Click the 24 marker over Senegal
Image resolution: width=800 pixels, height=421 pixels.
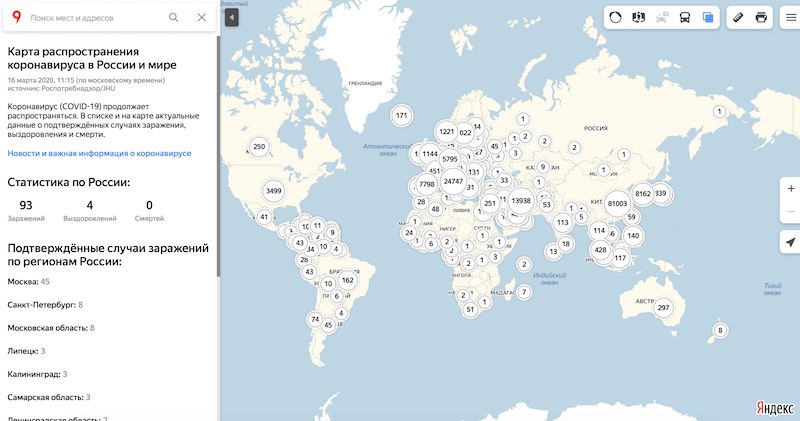(409, 233)
